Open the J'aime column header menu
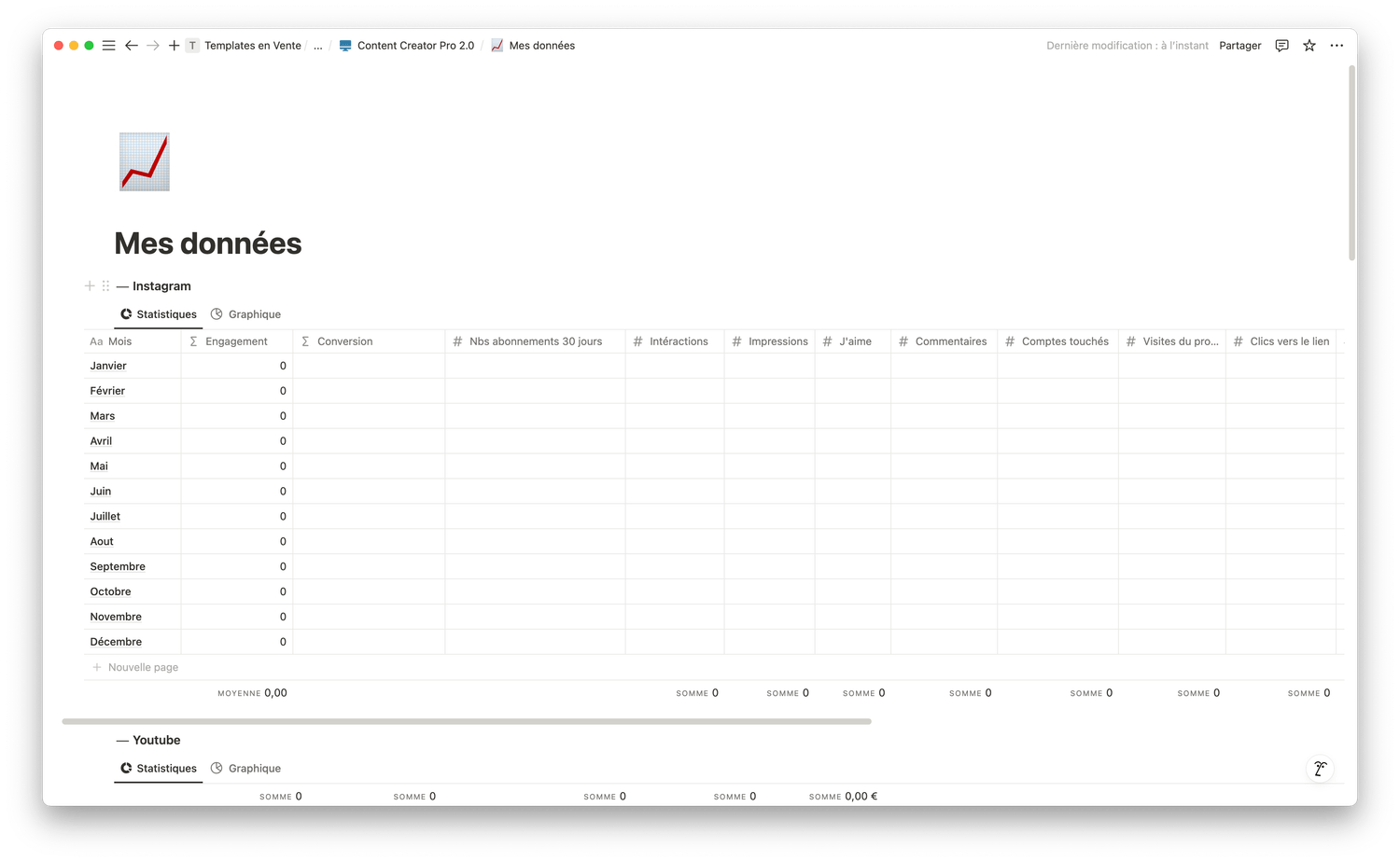Viewport: 1400px width, 862px height. click(x=852, y=341)
